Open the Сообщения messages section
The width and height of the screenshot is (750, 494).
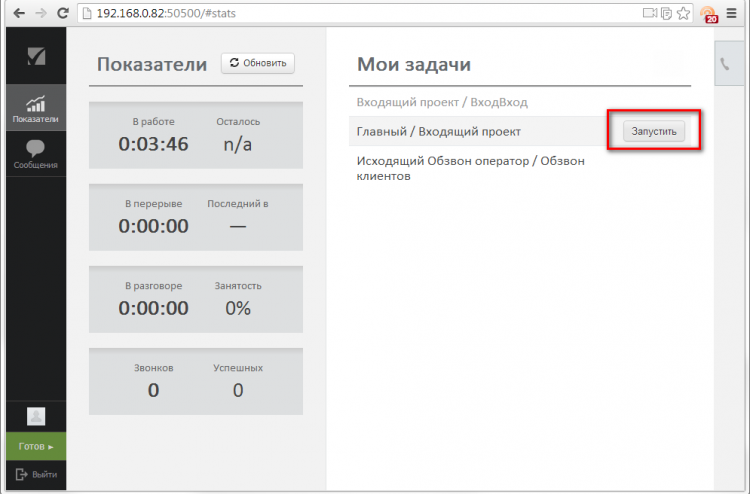tap(35, 153)
